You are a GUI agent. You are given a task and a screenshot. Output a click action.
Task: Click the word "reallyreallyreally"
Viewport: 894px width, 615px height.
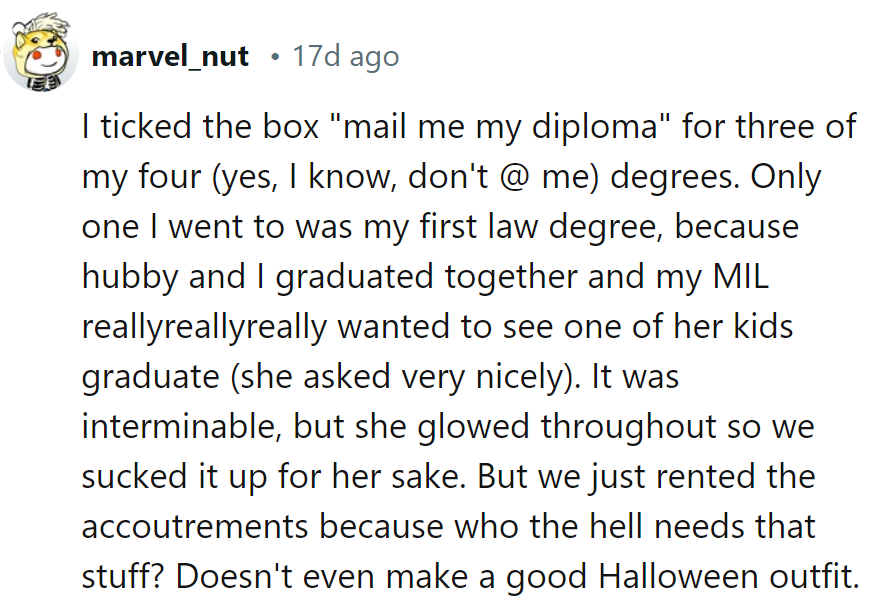[x=206, y=327]
